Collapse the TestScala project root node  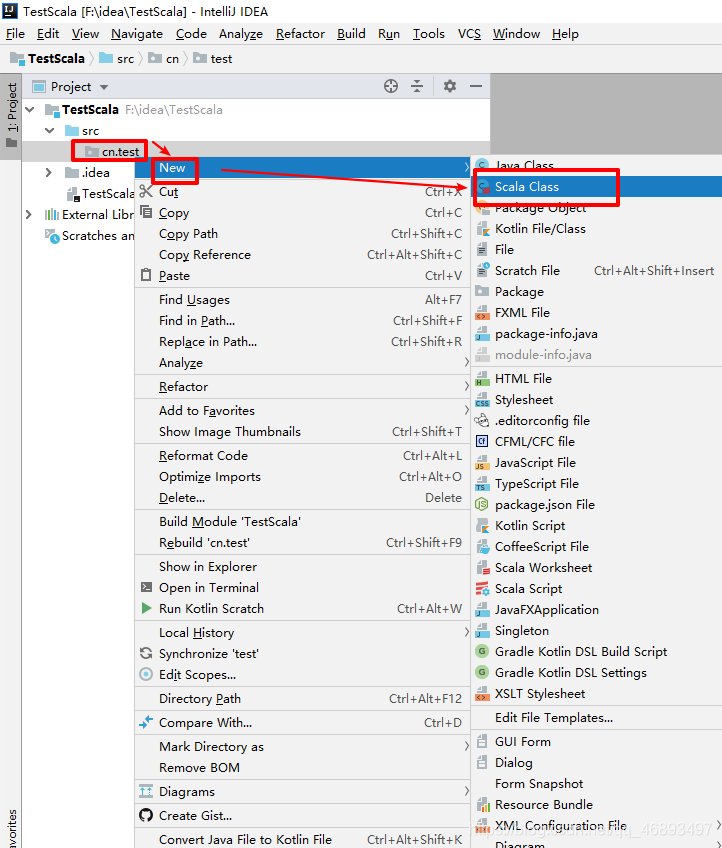tap(30, 110)
